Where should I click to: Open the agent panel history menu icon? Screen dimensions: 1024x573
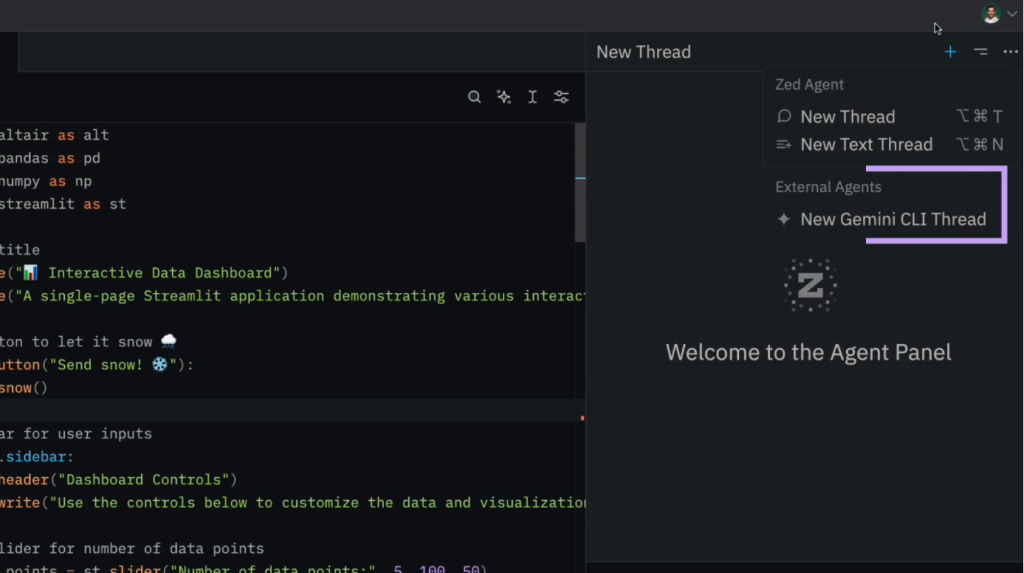[x=981, y=52]
